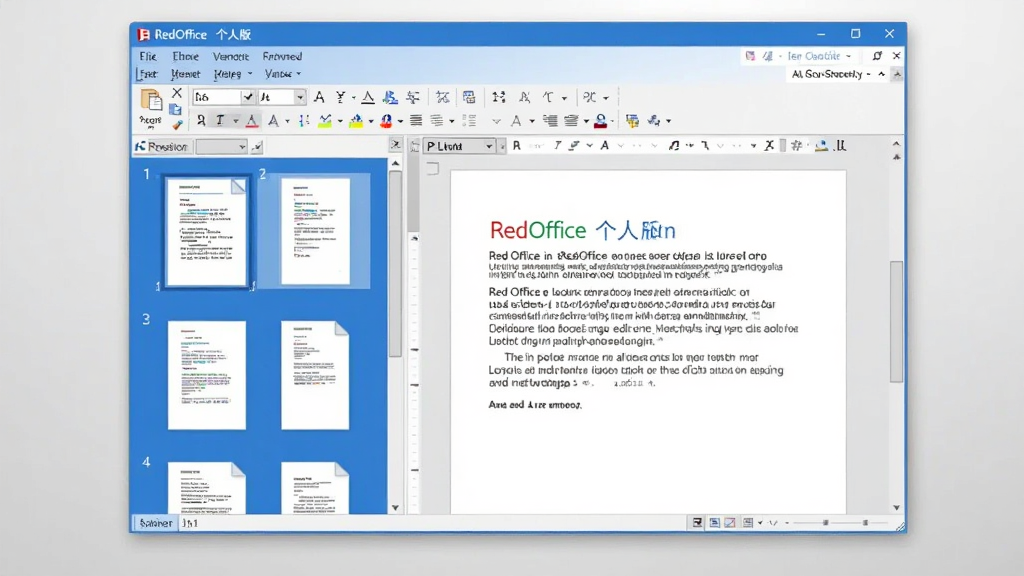Expand the paint bucket color dropdown arrow
The height and width of the screenshot is (576, 1024).
point(371,121)
